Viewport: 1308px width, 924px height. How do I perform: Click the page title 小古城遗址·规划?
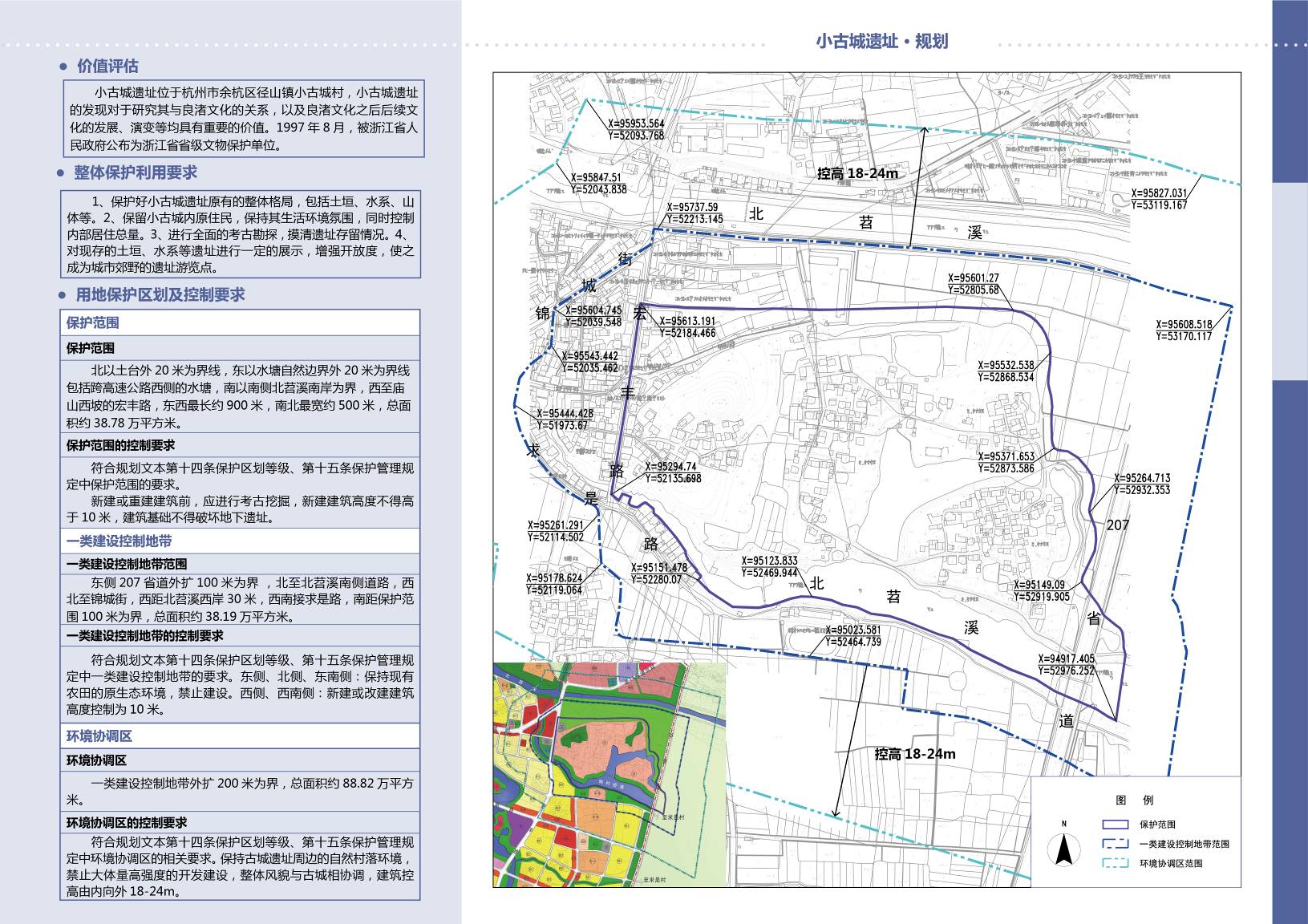pyautogui.click(x=881, y=42)
